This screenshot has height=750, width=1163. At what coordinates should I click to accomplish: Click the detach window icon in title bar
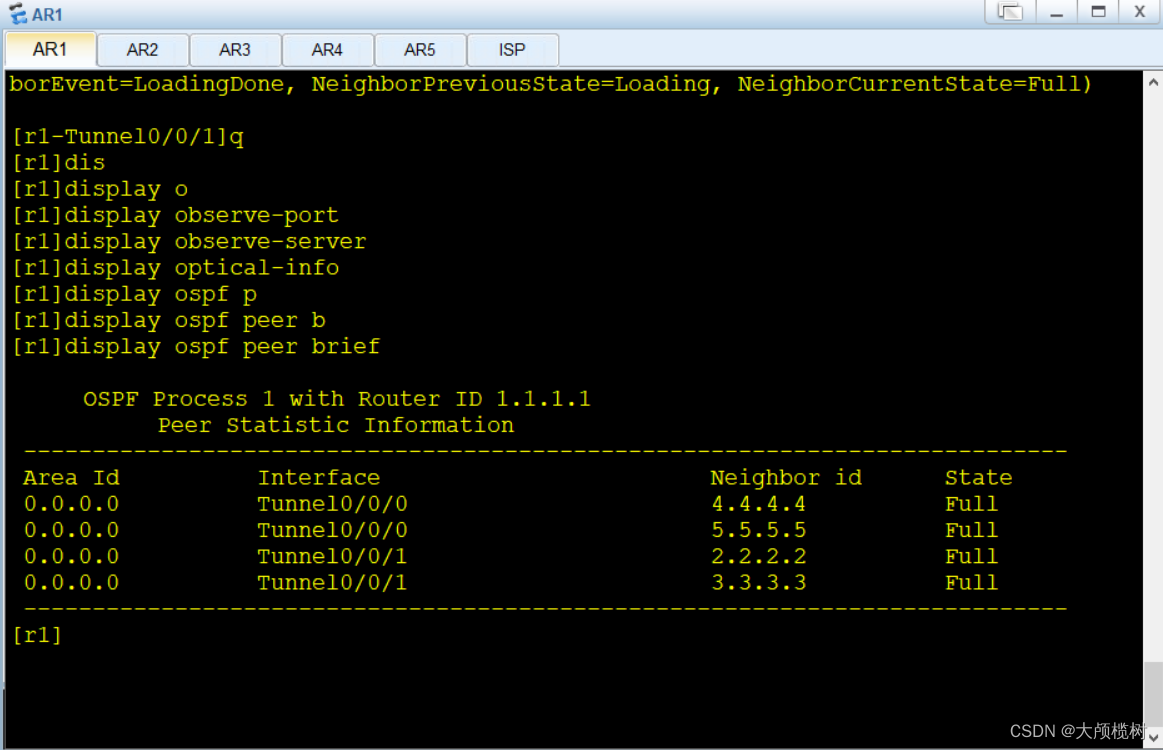(1009, 12)
